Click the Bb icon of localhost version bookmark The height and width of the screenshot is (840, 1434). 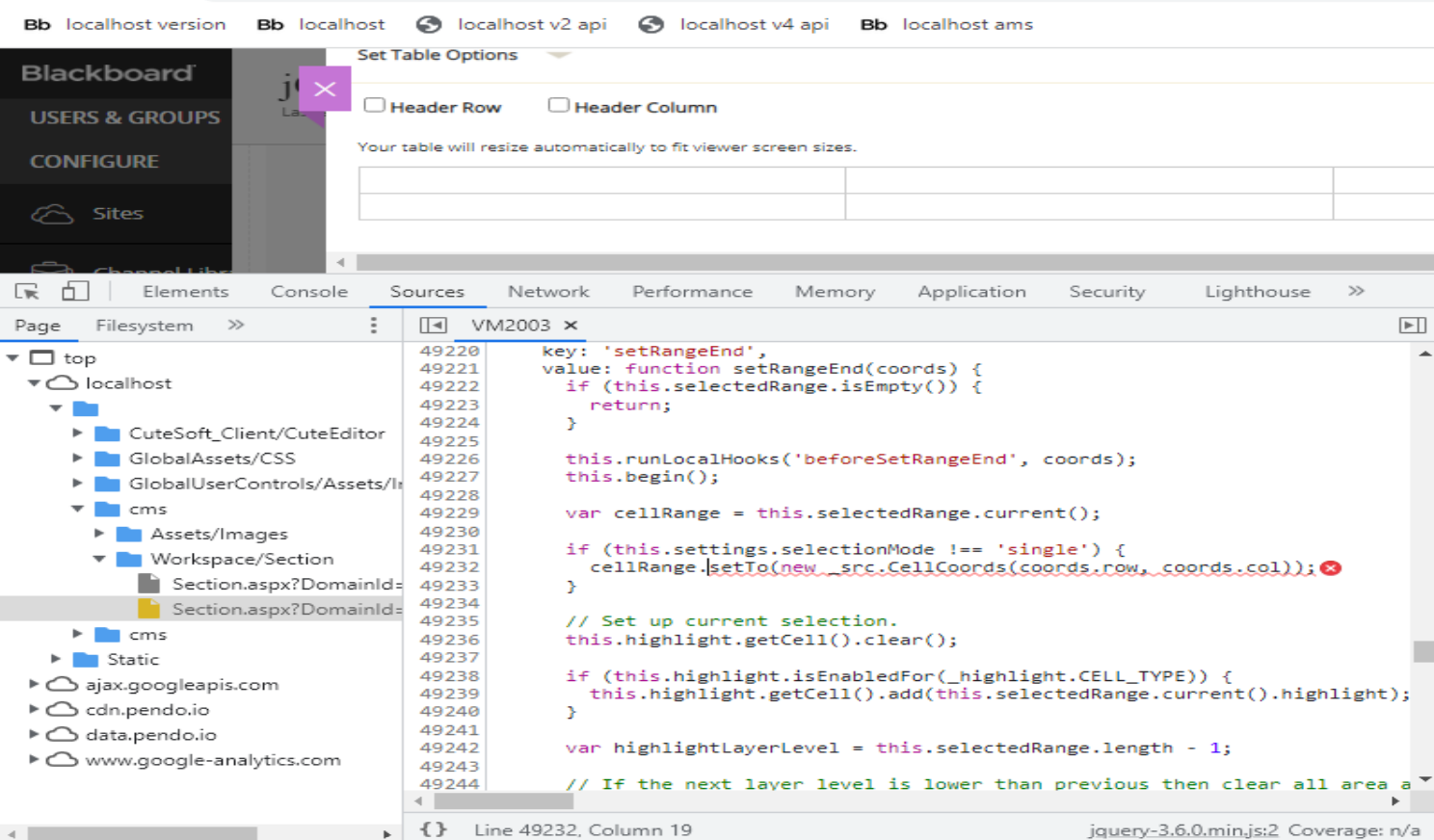pos(37,24)
